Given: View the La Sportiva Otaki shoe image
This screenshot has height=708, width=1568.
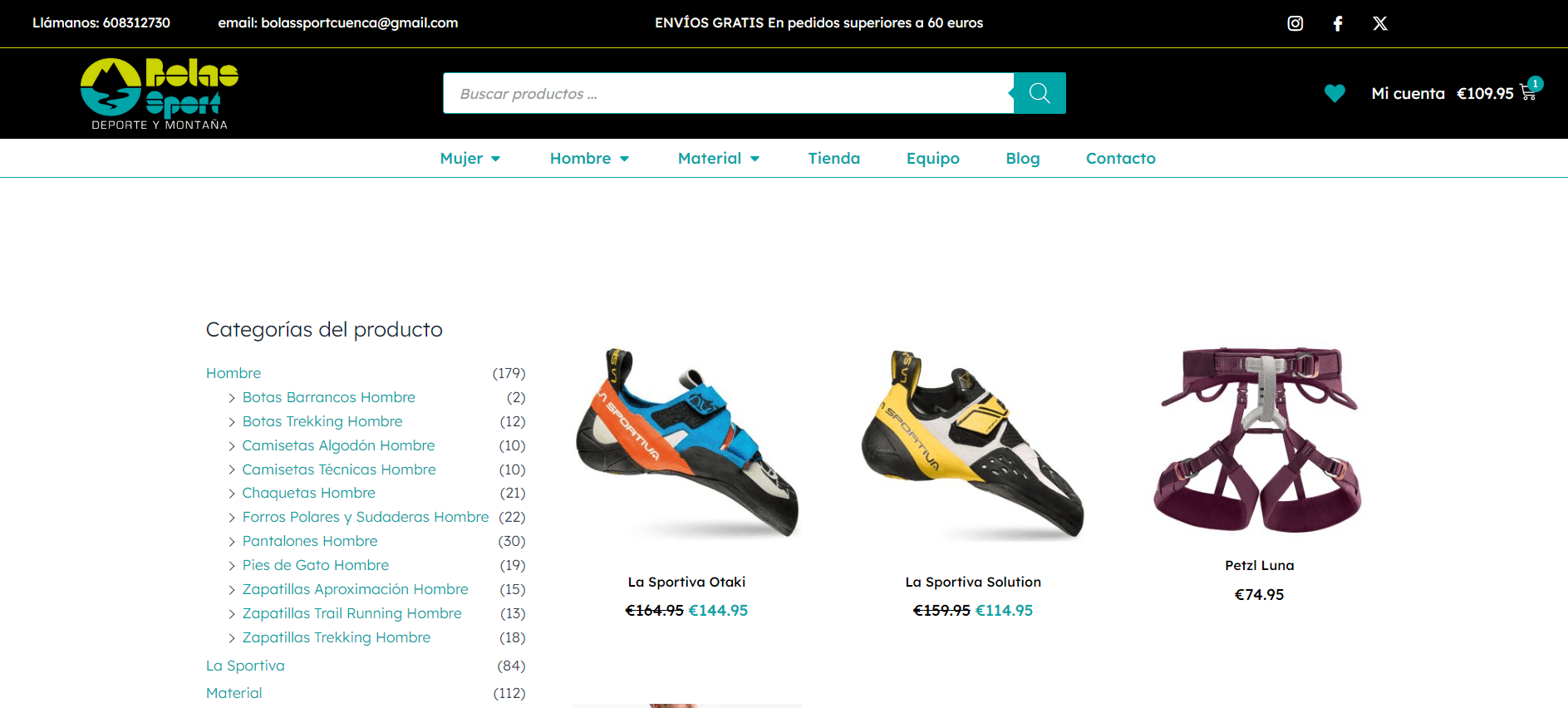Looking at the screenshot, I should click(x=686, y=444).
